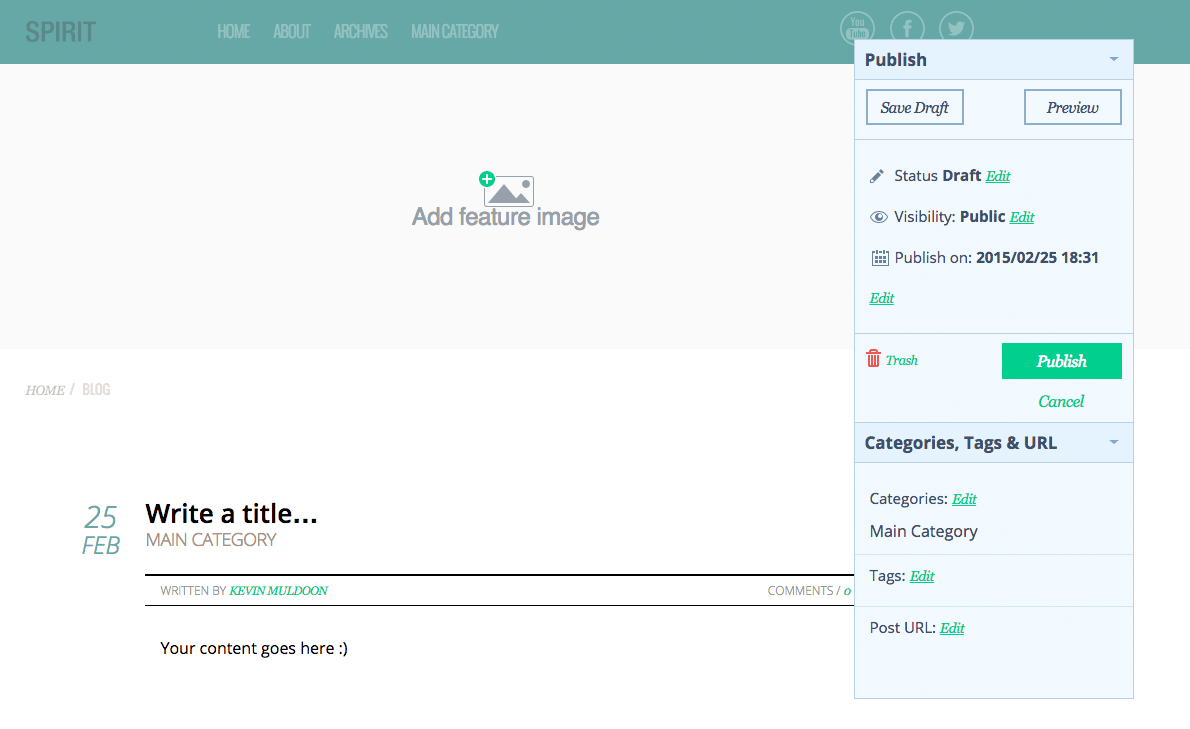The width and height of the screenshot is (1190, 729).
Task: Open the Main Category menu item
Action: tap(455, 32)
